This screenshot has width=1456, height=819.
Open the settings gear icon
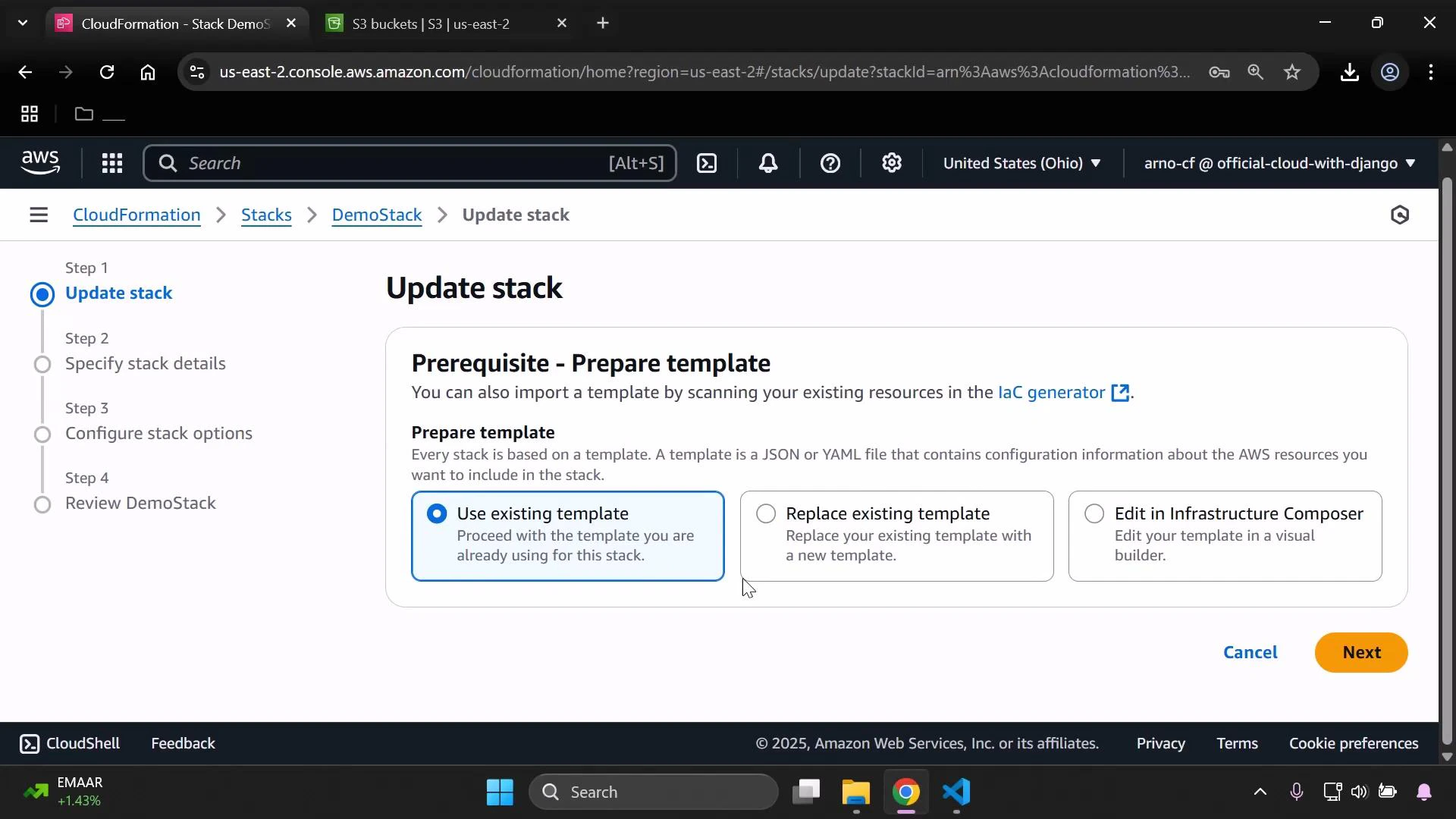click(892, 163)
